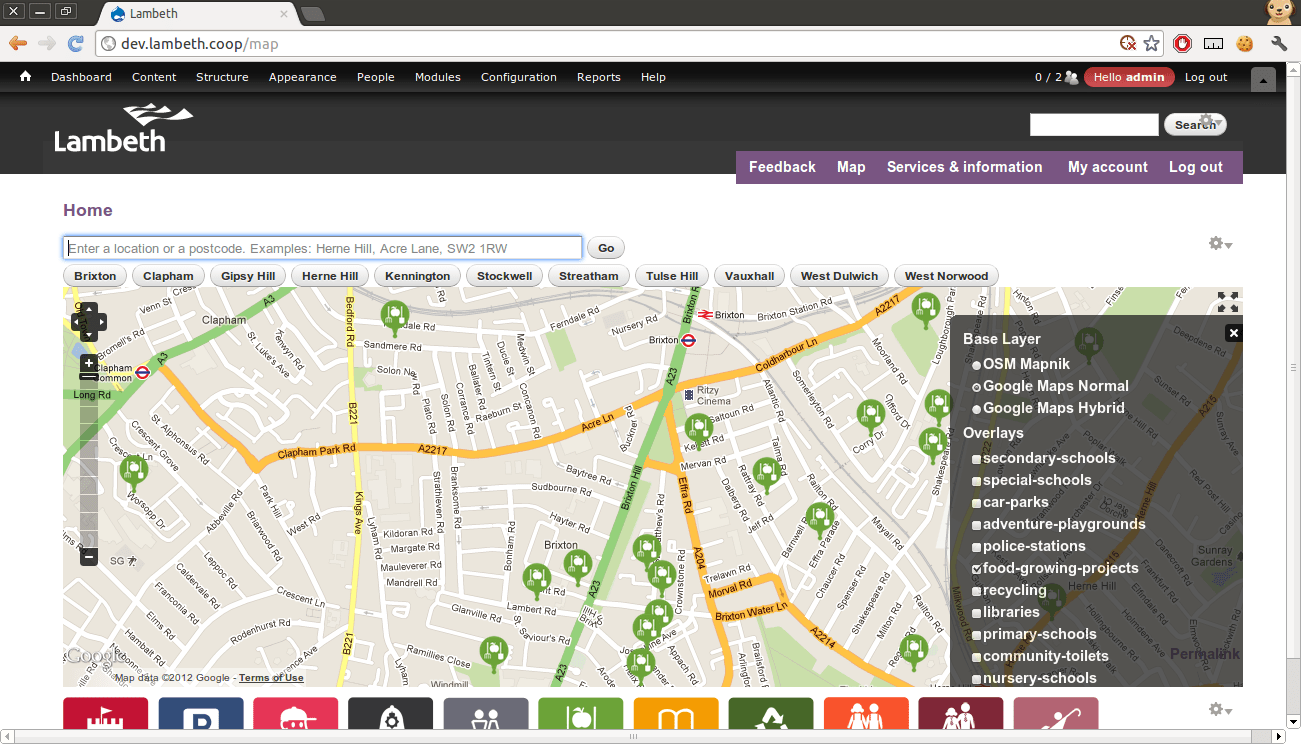Enable the car-parks overlay

[977, 503]
